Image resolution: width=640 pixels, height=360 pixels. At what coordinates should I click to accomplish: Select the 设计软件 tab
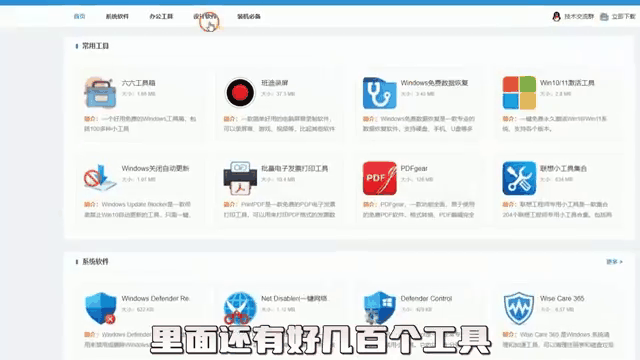(205, 16)
